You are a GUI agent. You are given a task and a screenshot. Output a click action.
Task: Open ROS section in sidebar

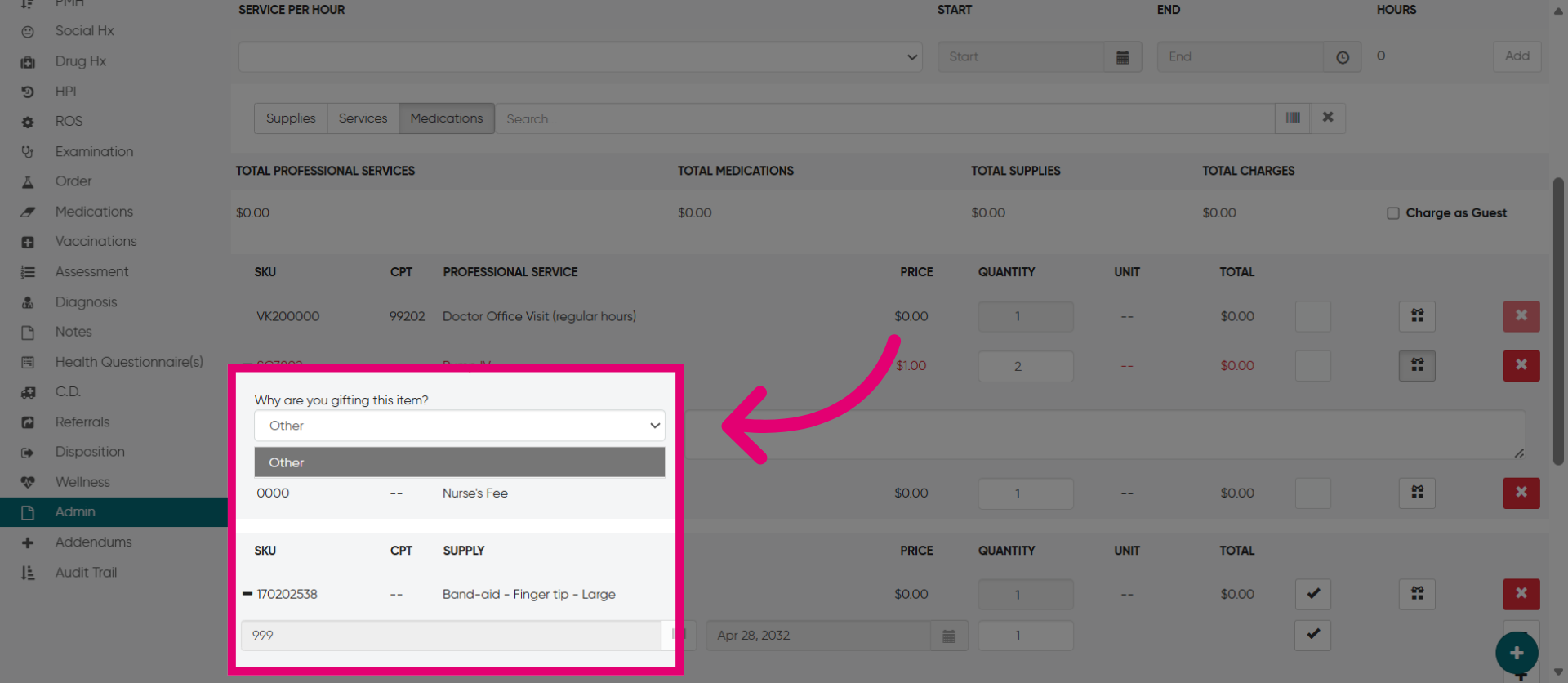coord(69,121)
